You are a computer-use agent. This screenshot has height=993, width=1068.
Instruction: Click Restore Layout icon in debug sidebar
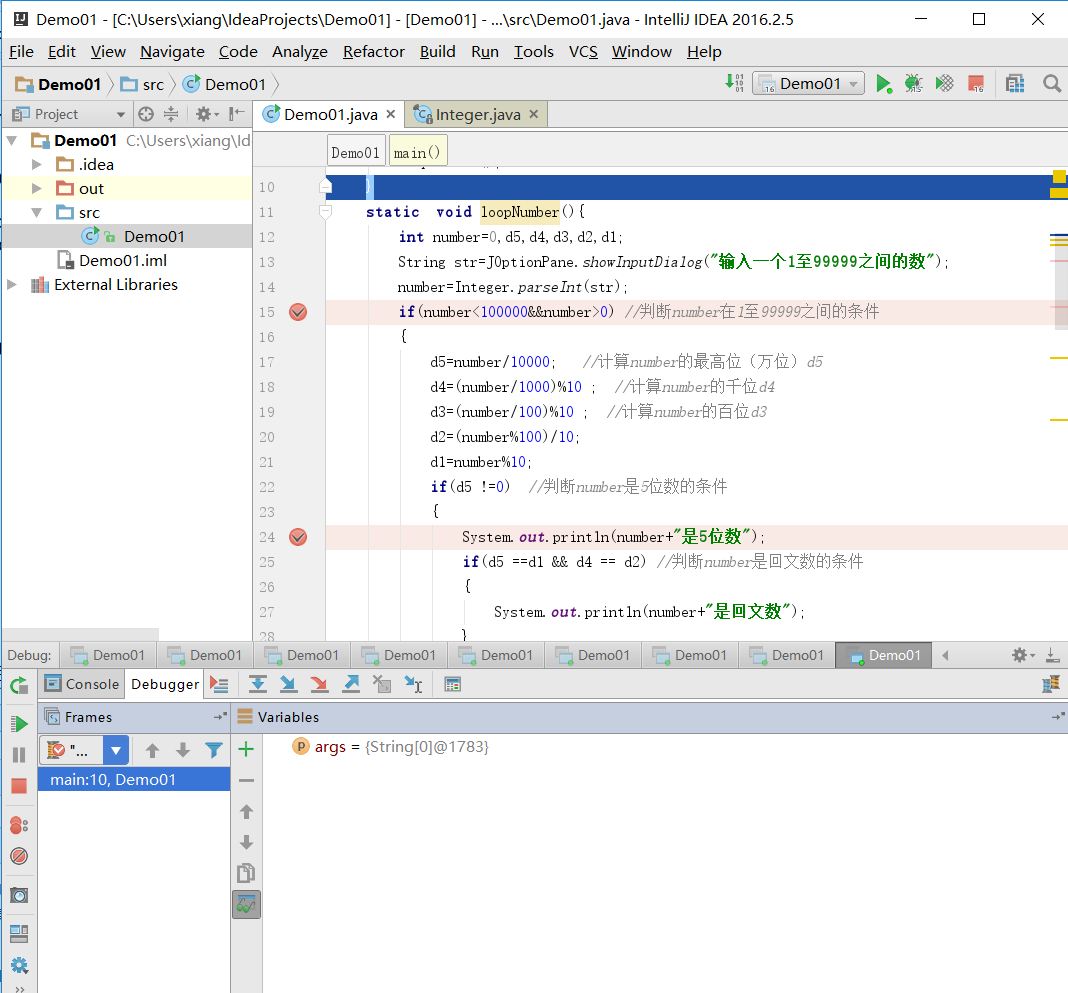click(x=19, y=934)
